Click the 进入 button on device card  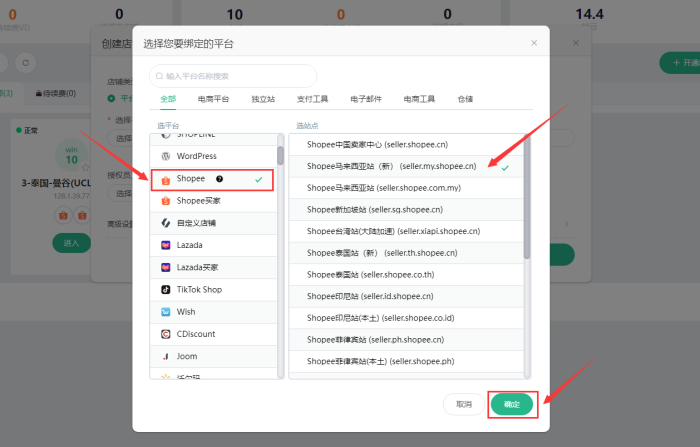pyautogui.click(x=71, y=243)
